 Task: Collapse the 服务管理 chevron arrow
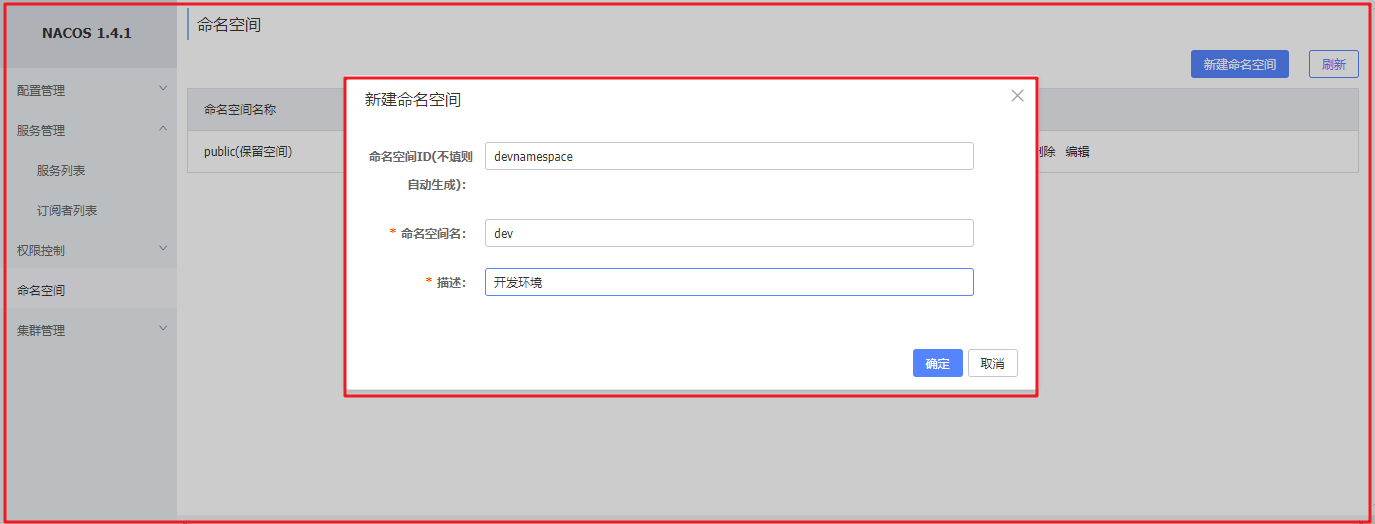click(x=163, y=128)
